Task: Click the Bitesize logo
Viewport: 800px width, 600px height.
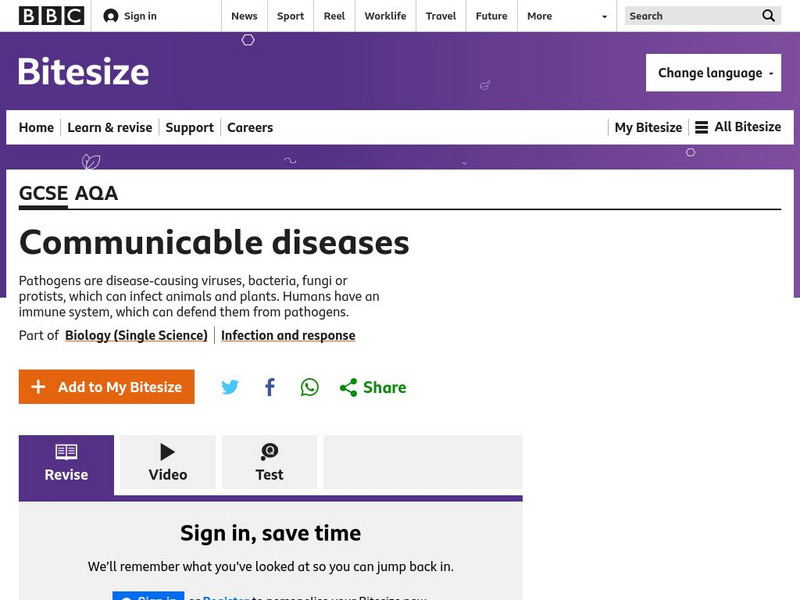Action: 82,71
